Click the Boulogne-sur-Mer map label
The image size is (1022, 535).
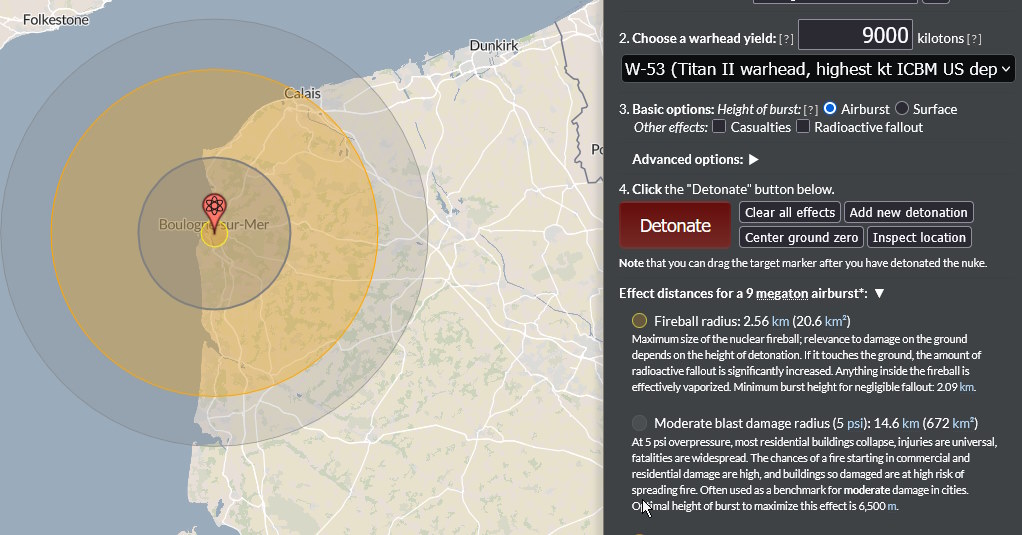(214, 225)
